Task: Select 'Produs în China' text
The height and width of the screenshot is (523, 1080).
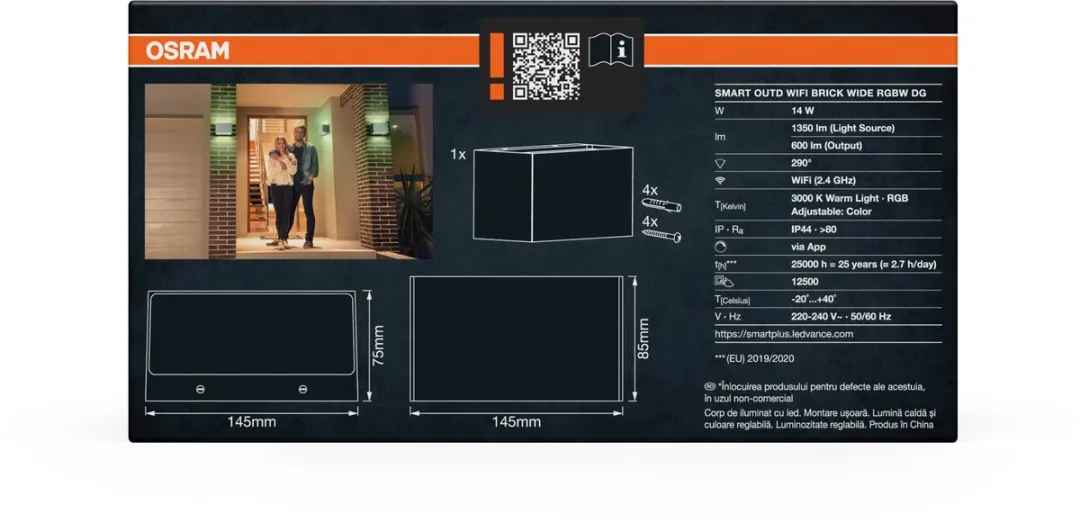Action: 902,425
